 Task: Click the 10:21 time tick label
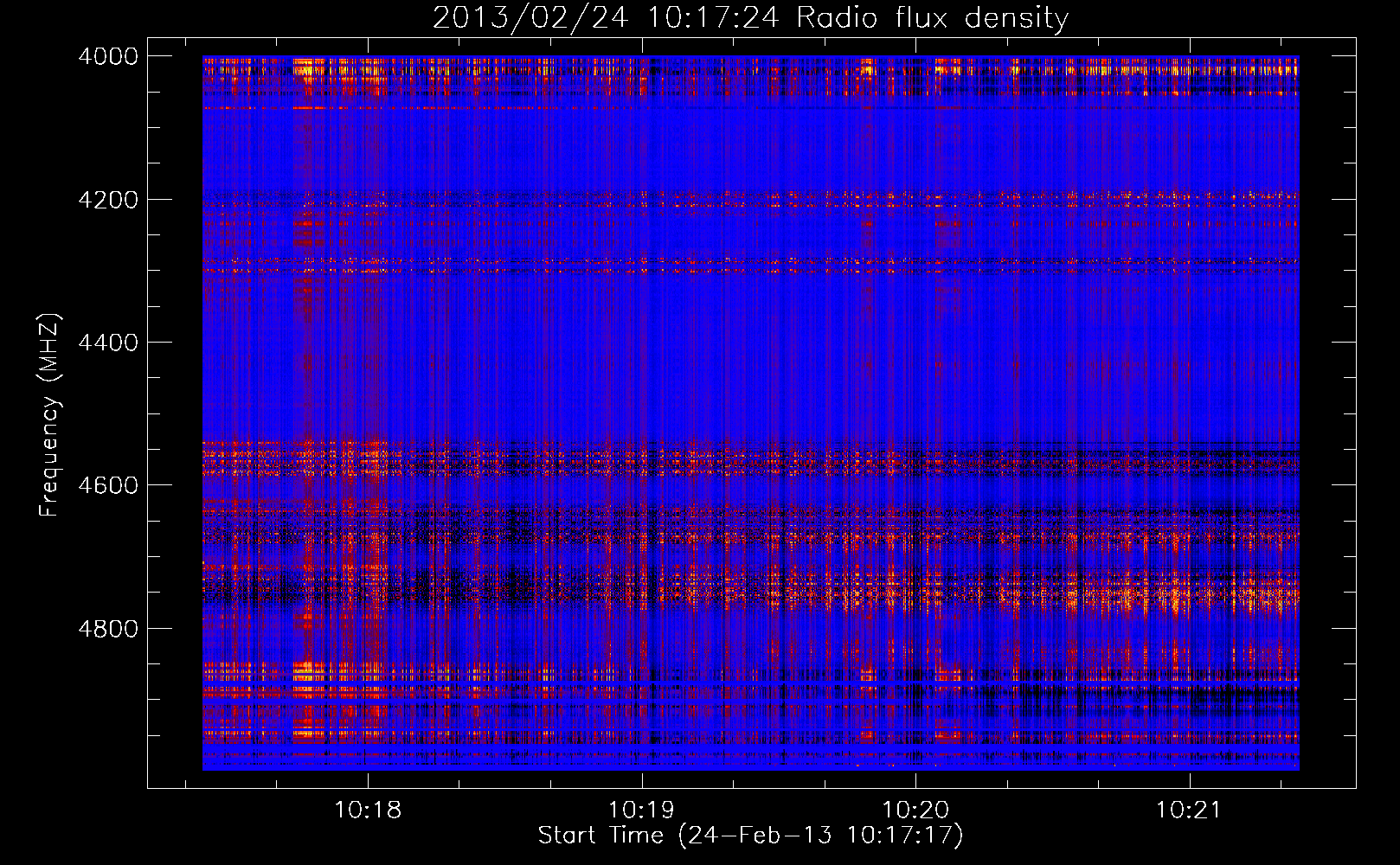point(1189,811)
